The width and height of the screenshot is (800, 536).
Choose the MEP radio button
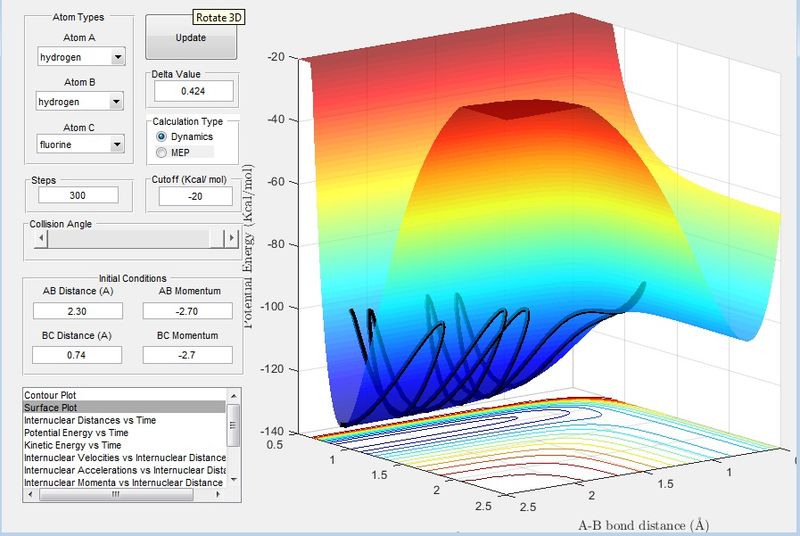point(160,152)
